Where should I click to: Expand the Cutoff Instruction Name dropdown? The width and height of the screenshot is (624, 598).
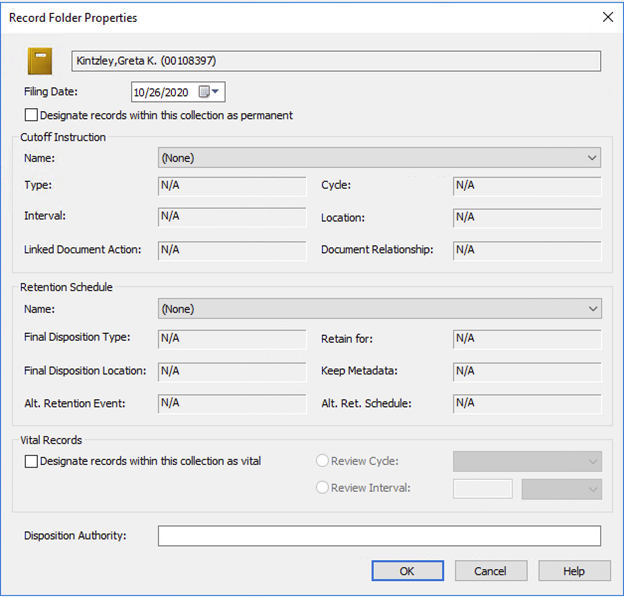click(x=593, y=158)
